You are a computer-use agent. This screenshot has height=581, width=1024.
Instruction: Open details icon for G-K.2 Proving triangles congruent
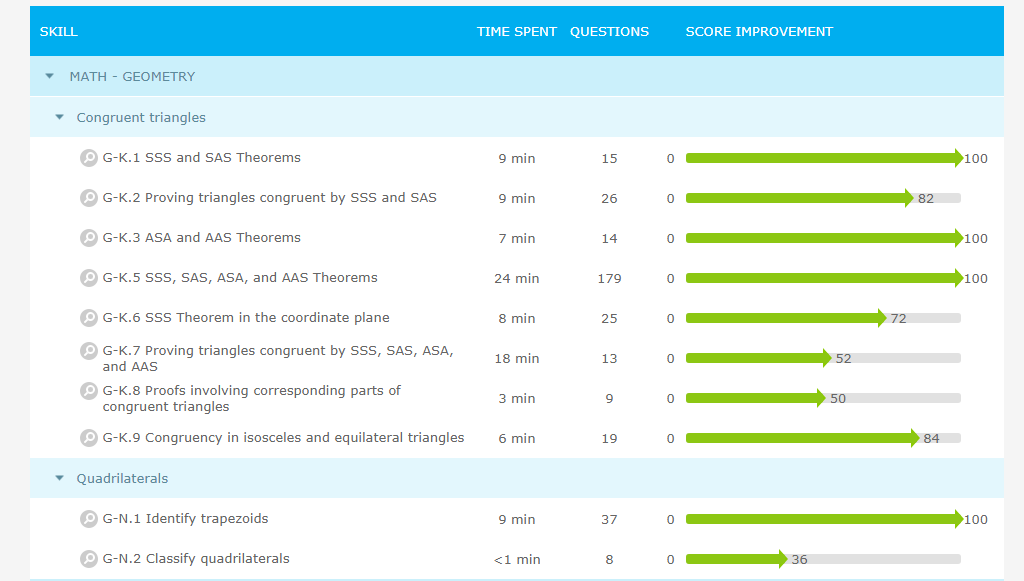pyautogui.click(x=89, y=198)
